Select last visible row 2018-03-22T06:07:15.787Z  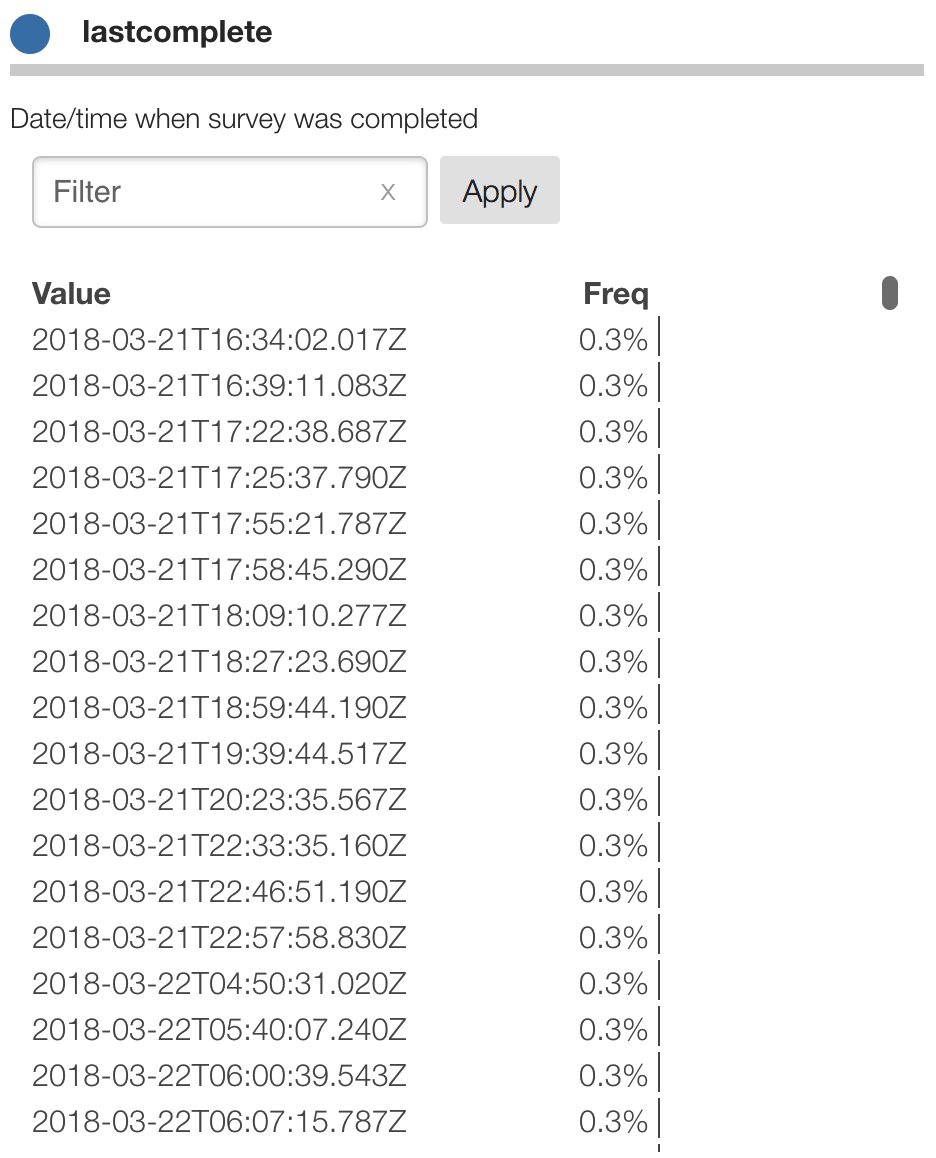coord(219,1122)
